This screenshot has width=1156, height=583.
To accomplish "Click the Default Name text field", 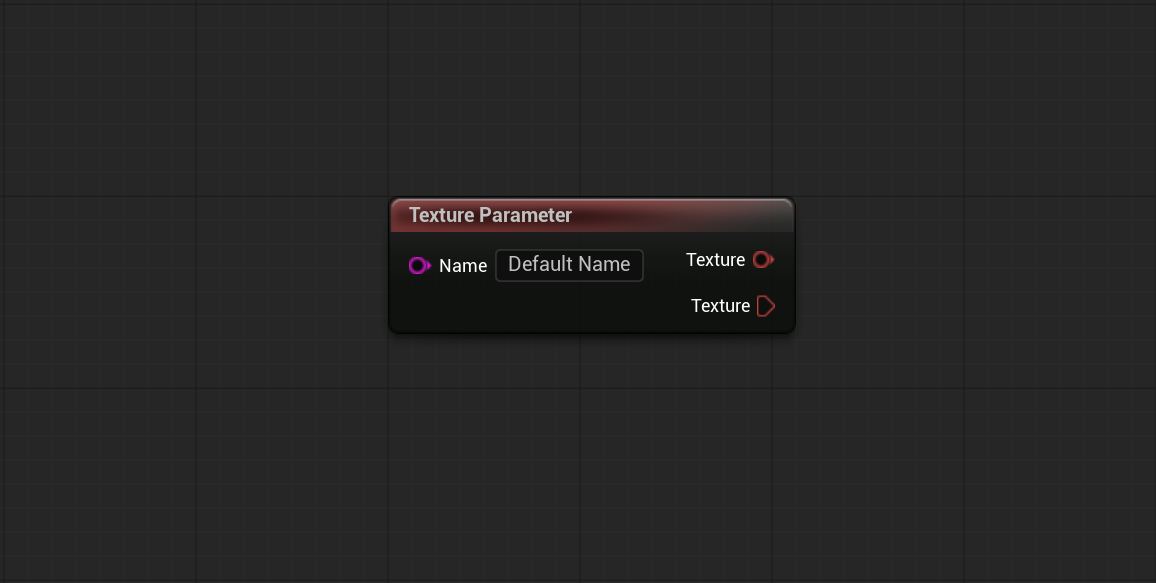I will point(569,265).
